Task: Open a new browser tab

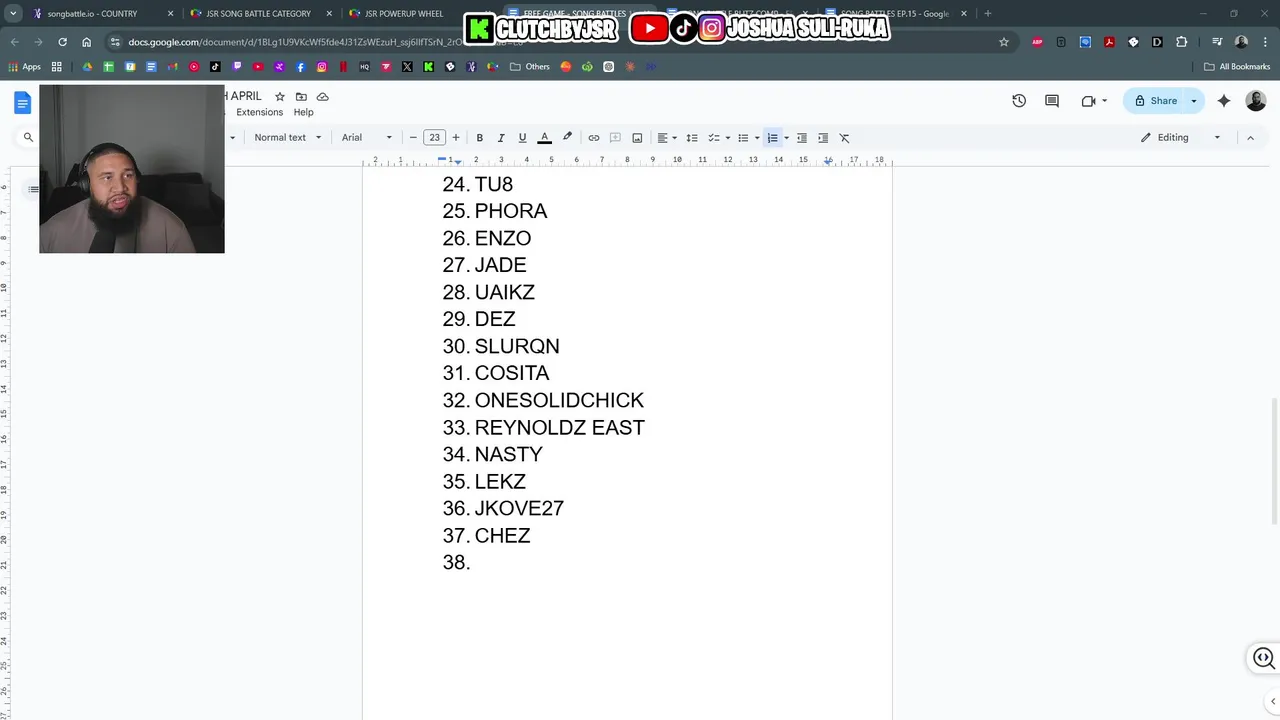Action: [987, 14]
